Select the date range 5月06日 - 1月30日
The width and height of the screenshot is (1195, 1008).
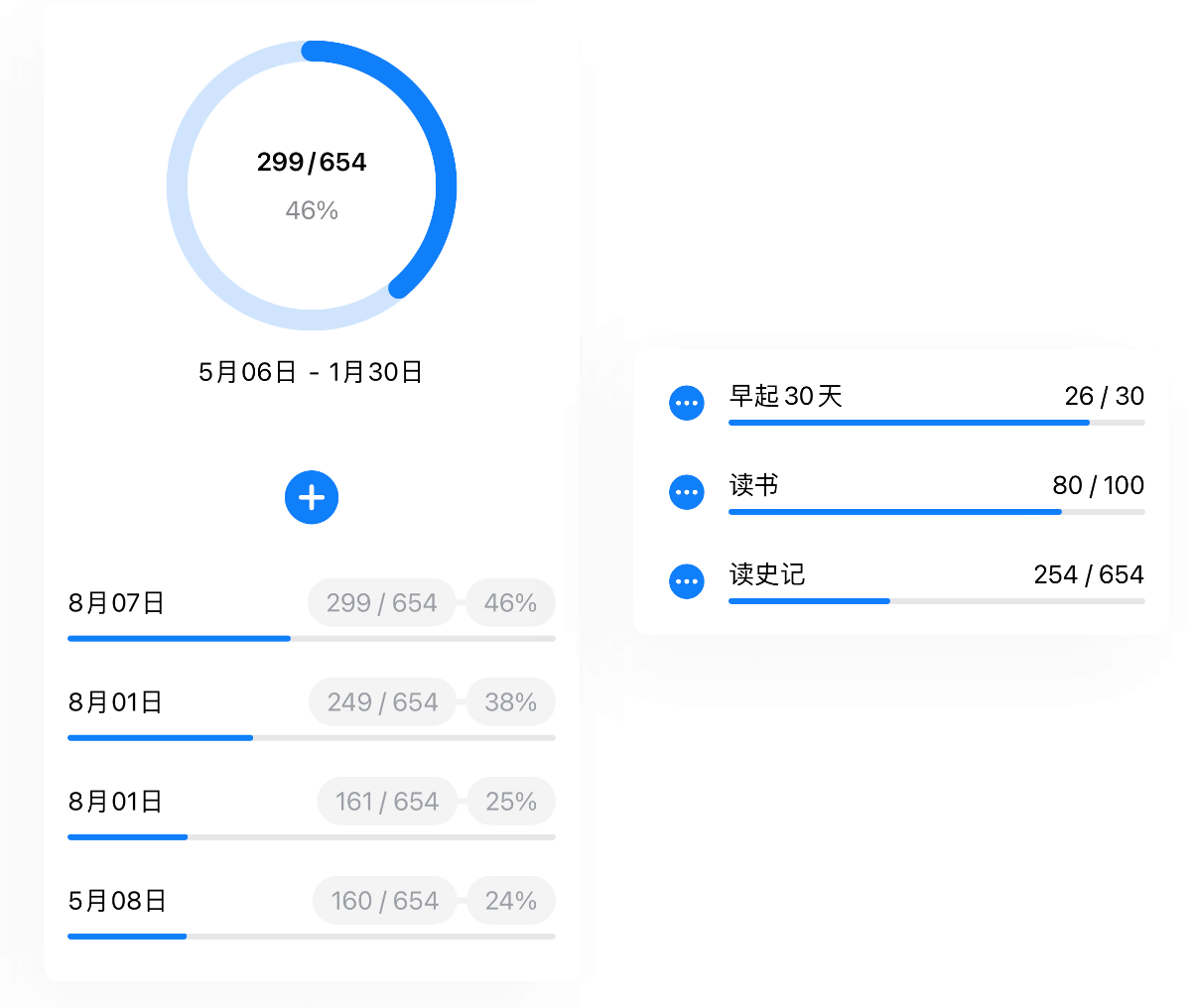click(311, 372)
